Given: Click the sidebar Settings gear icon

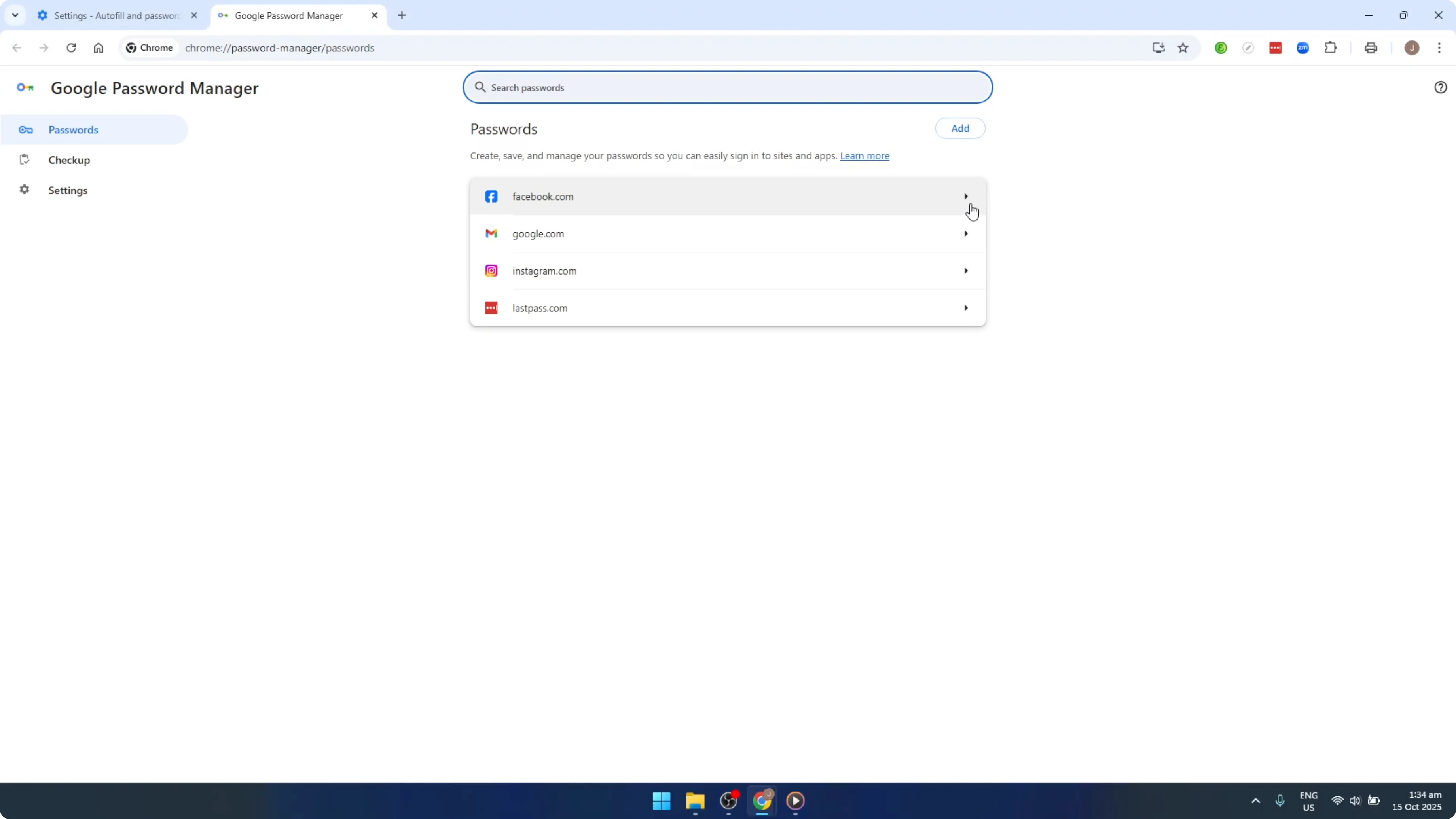Looking at the screenshot, I should (24, 190).
